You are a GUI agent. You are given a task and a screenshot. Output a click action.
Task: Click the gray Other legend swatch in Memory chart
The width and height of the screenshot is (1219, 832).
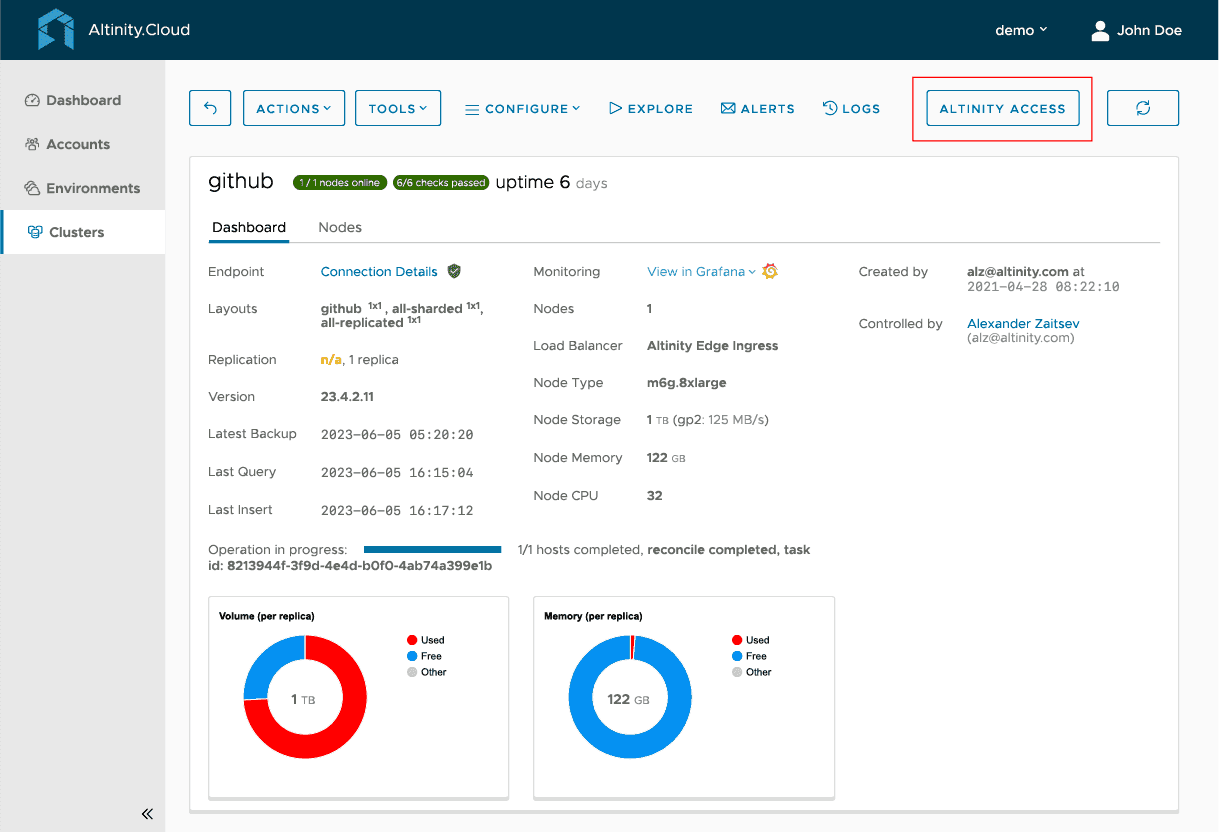coord(738,672)
